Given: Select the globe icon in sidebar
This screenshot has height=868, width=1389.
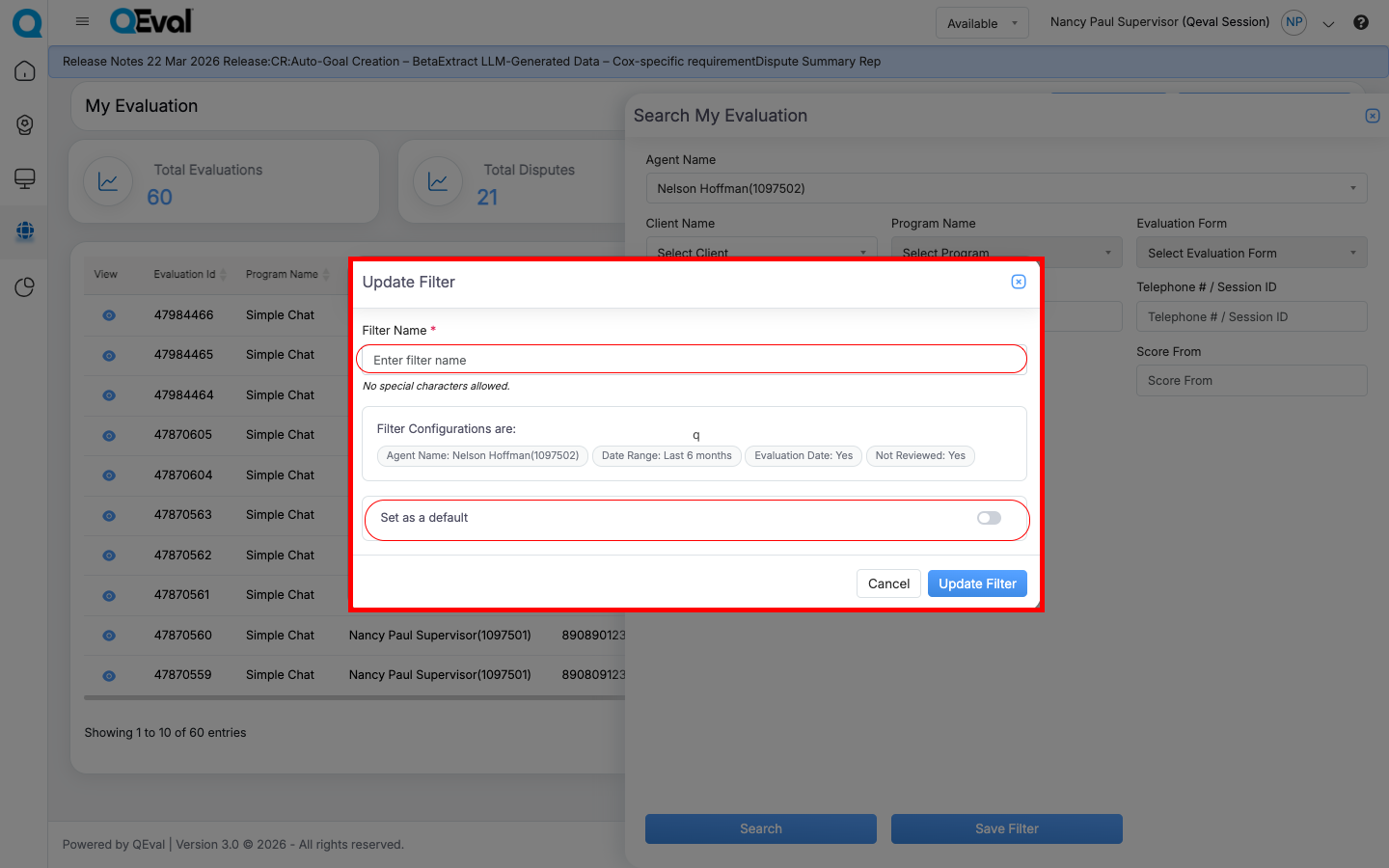Looking at the screenshot, I should [x=25, y=231].
